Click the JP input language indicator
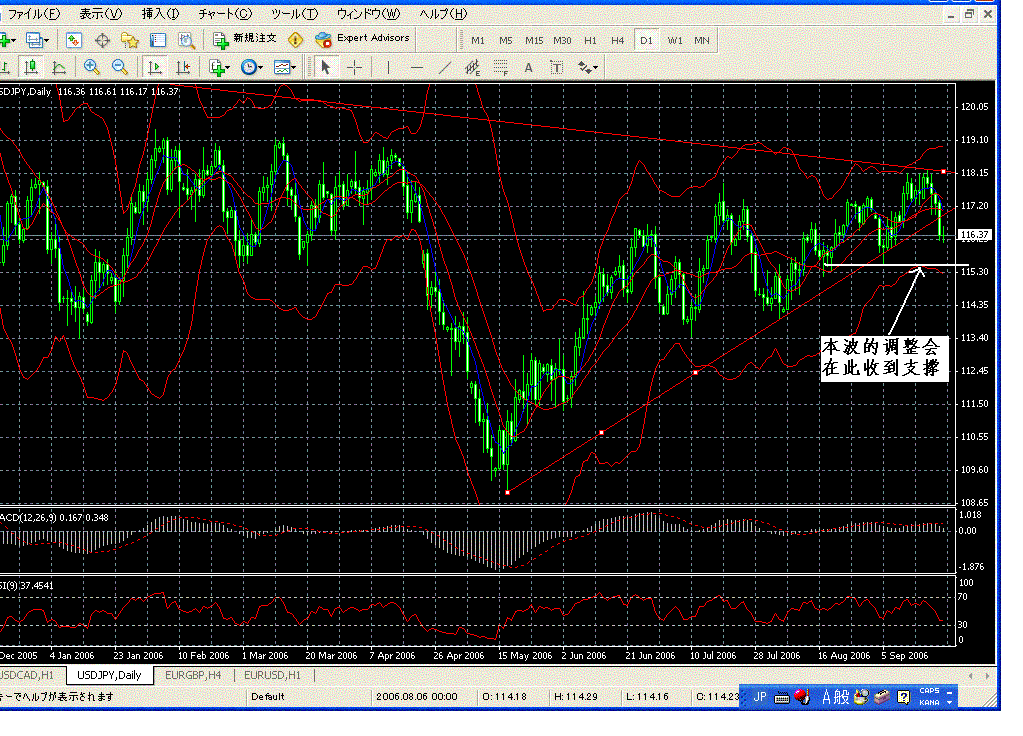1023x736 pixels. 759,698
